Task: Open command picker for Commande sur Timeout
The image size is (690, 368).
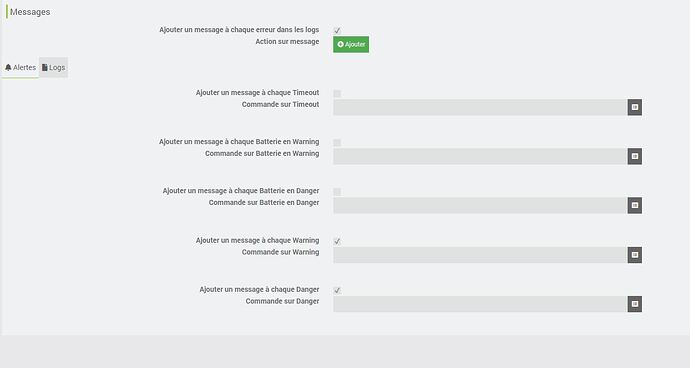Action: point(635,107)
